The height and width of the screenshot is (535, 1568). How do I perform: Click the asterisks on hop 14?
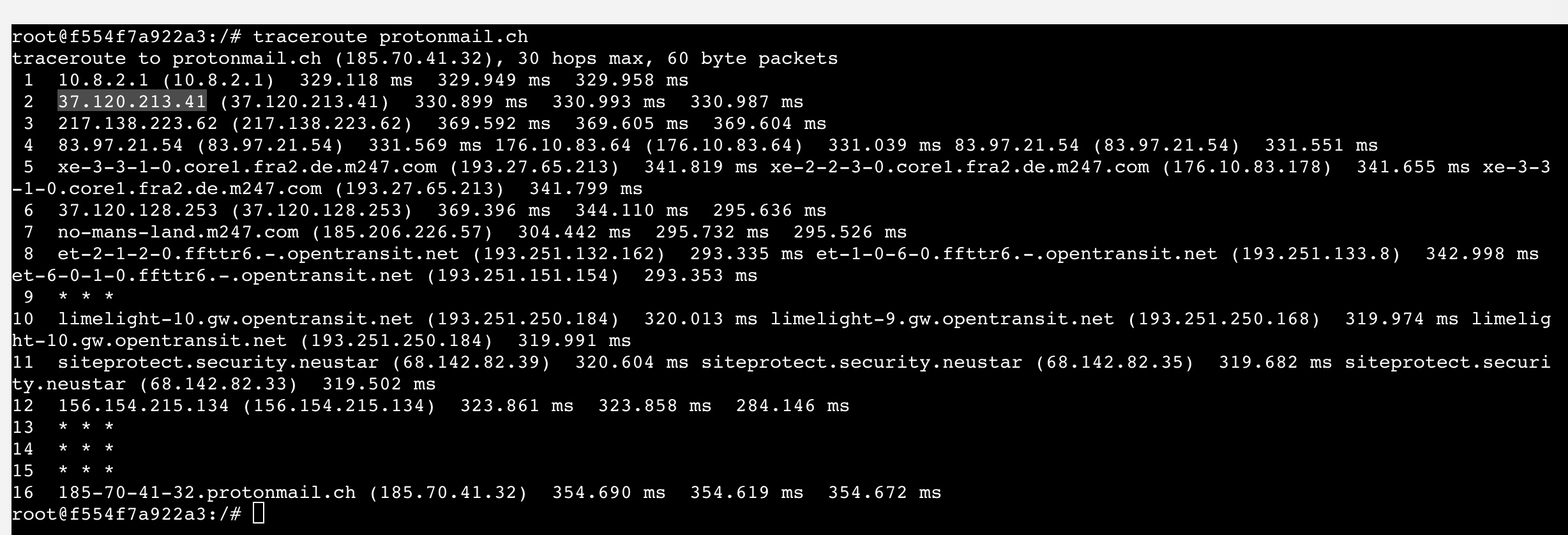(86, 449)
